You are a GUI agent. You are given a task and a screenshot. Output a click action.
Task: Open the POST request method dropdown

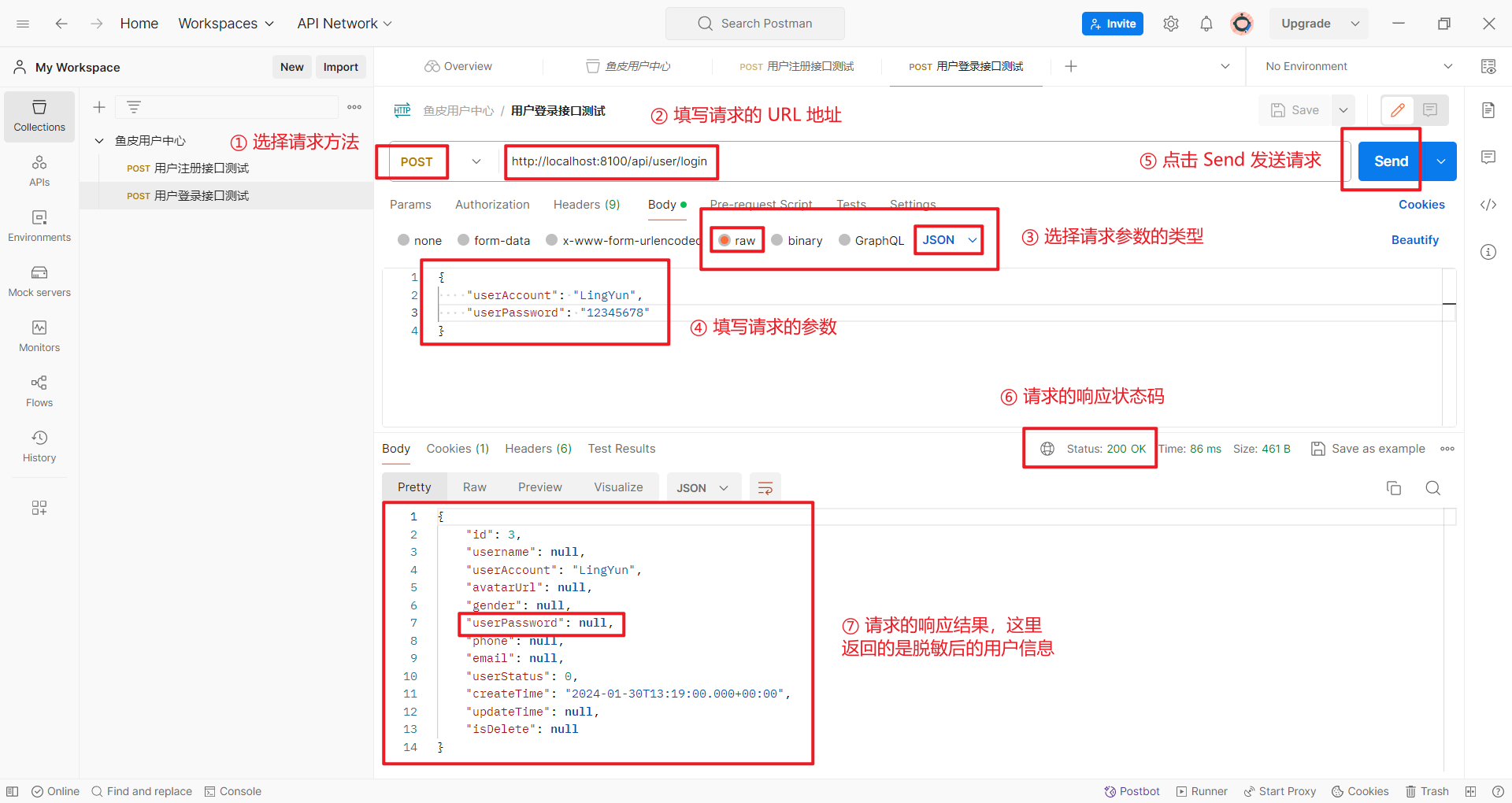pyautogui.click(x=438, y=161)
